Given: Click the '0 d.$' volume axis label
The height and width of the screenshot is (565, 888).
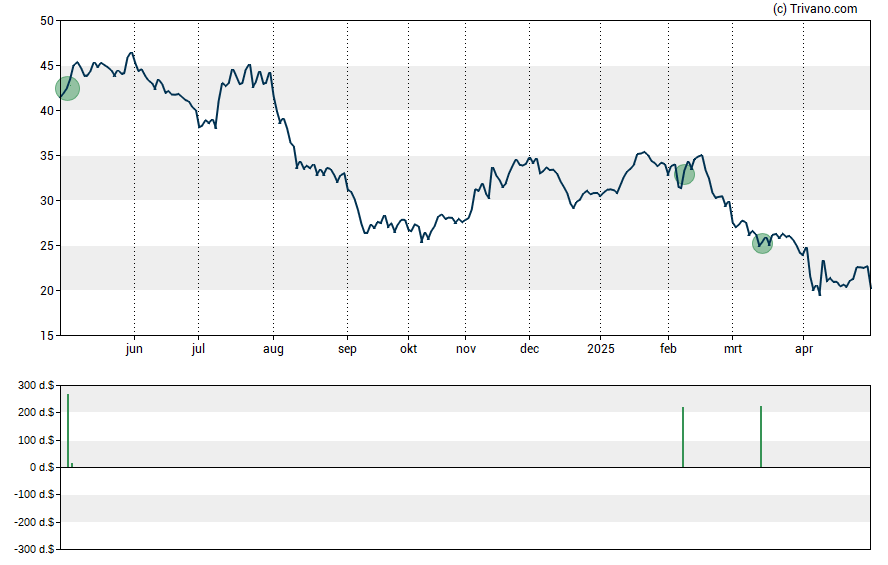Looking at the screenshot, I should click(x=42, y=467).
